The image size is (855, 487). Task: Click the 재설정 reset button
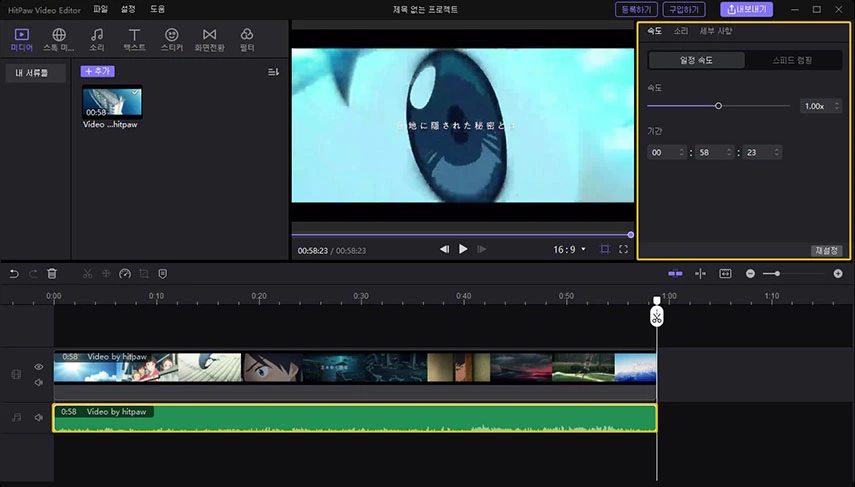click(x=827, y=250)
